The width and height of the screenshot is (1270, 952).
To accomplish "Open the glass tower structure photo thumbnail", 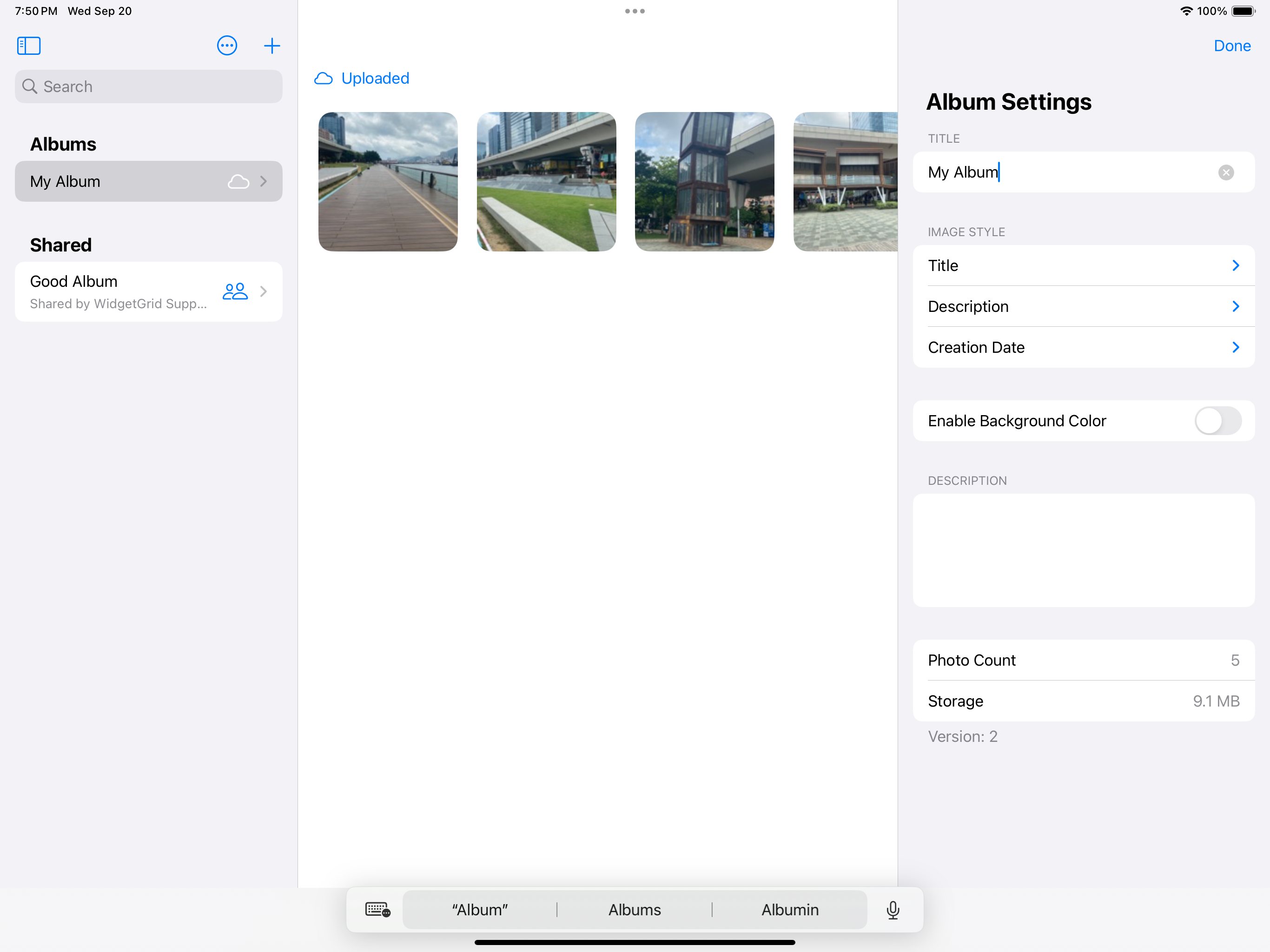I will tap(704, 181).
